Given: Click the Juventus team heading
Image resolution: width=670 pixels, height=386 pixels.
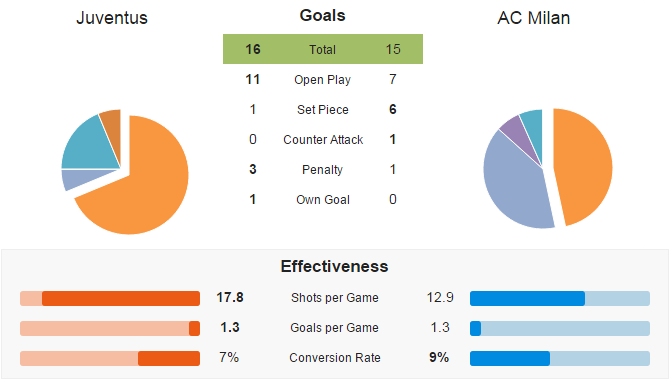Looking at the screenshot, I should click(x=112, y=18).
